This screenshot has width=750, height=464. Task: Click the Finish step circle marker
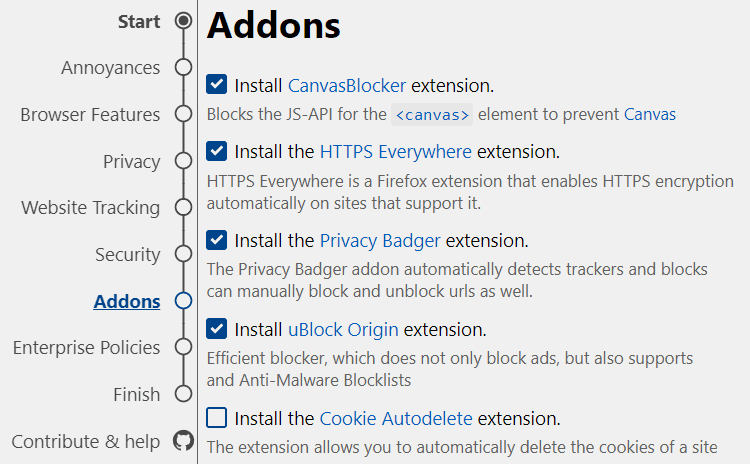[x=183, y=394]
